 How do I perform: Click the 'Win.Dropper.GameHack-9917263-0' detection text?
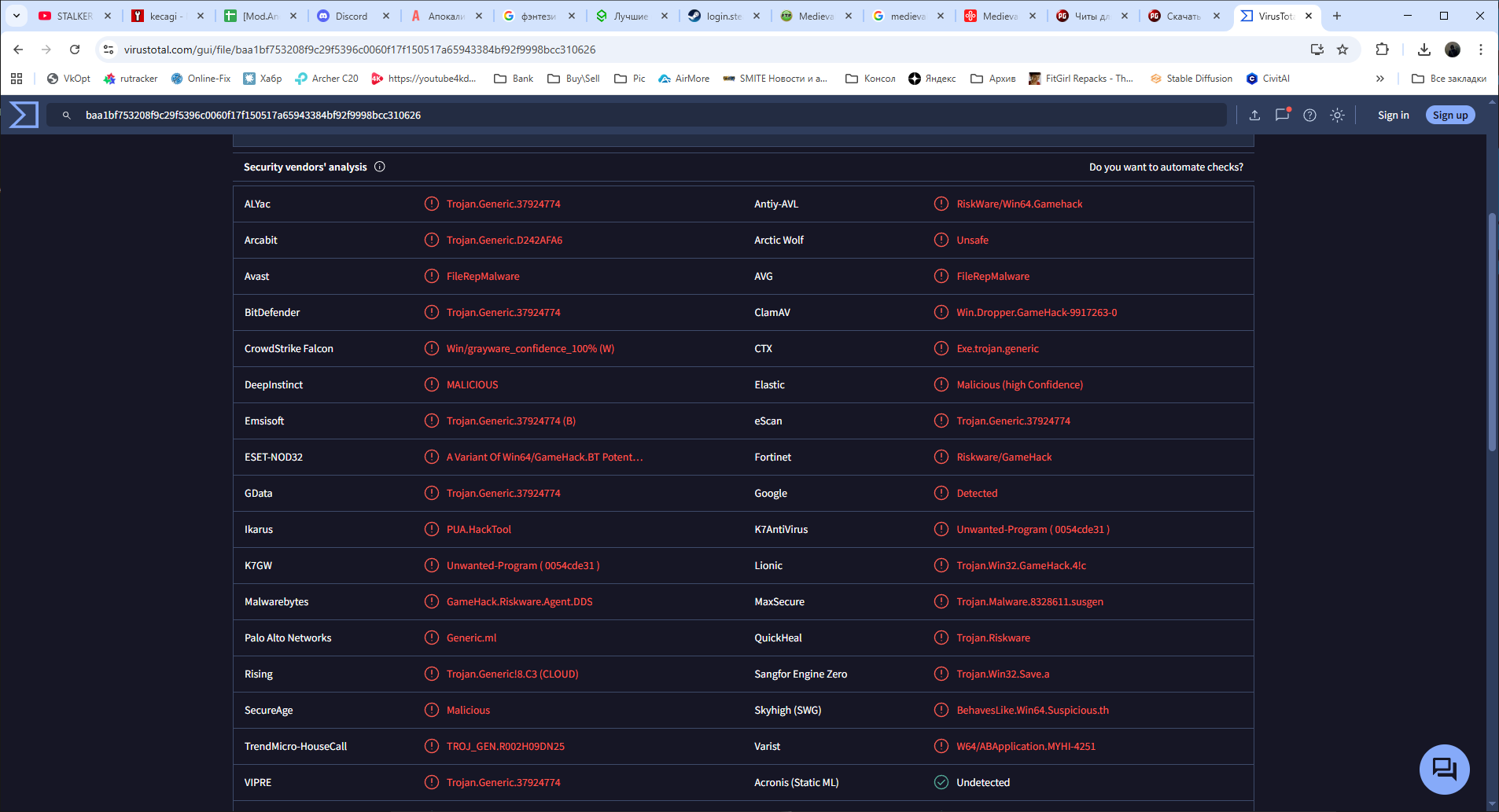[1037, 312]
